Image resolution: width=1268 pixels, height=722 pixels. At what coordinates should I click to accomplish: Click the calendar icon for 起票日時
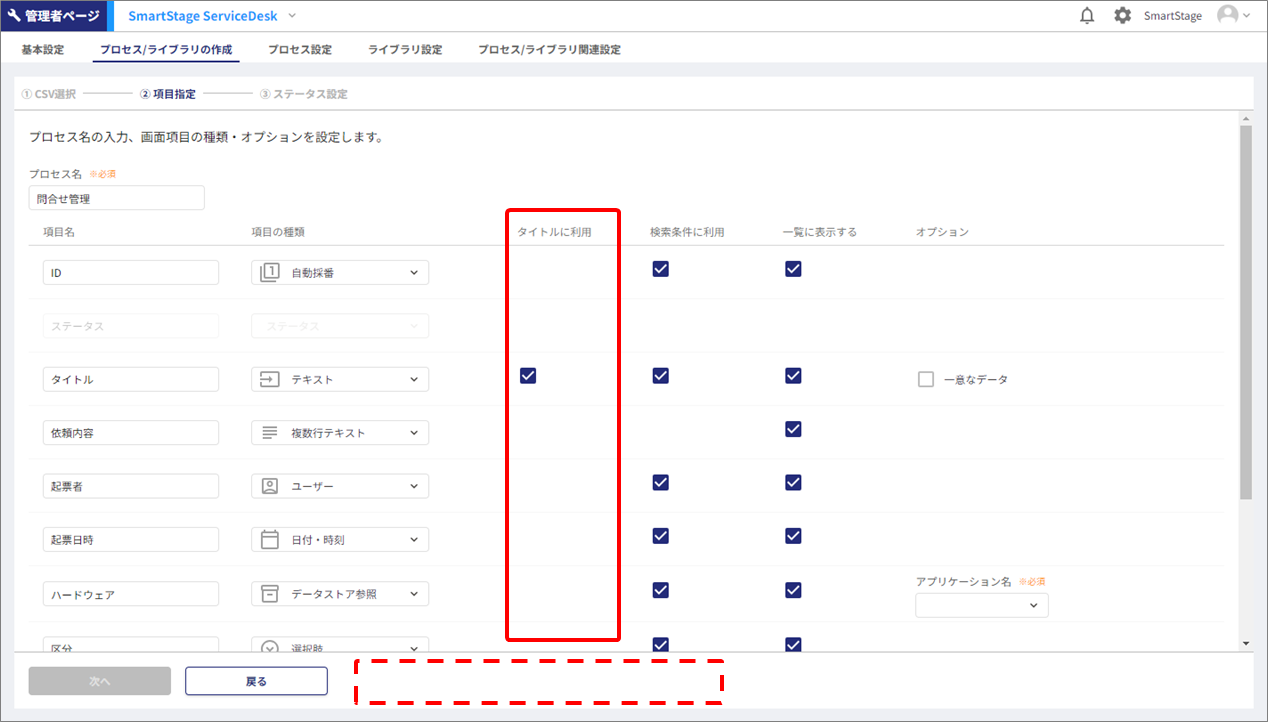[x=269, y=540]
